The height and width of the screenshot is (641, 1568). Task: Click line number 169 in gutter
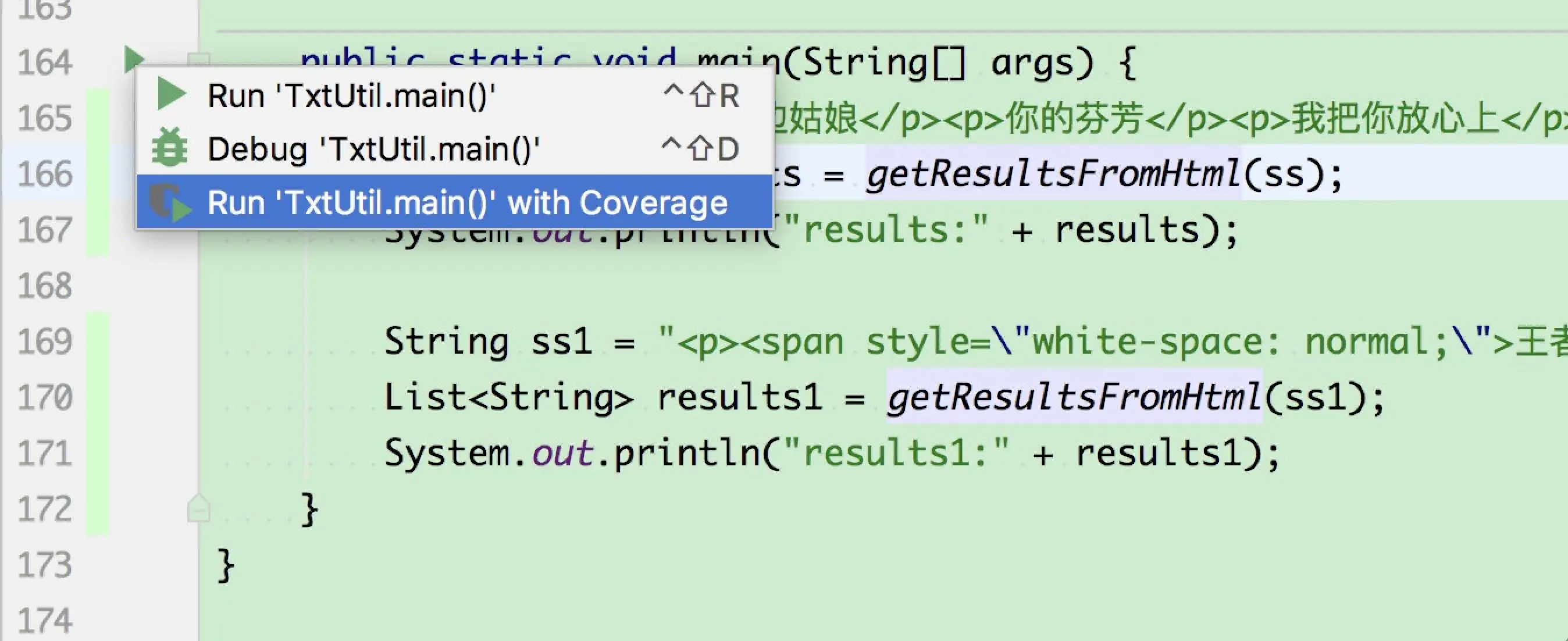[x=45, y=341]
